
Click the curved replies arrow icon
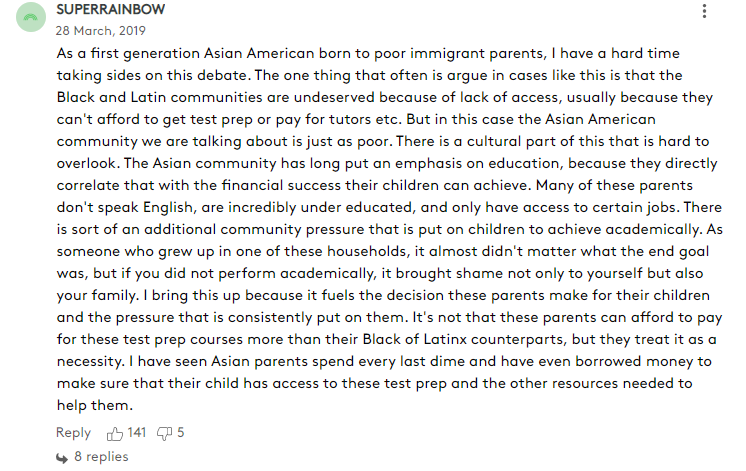pos(62,458)
